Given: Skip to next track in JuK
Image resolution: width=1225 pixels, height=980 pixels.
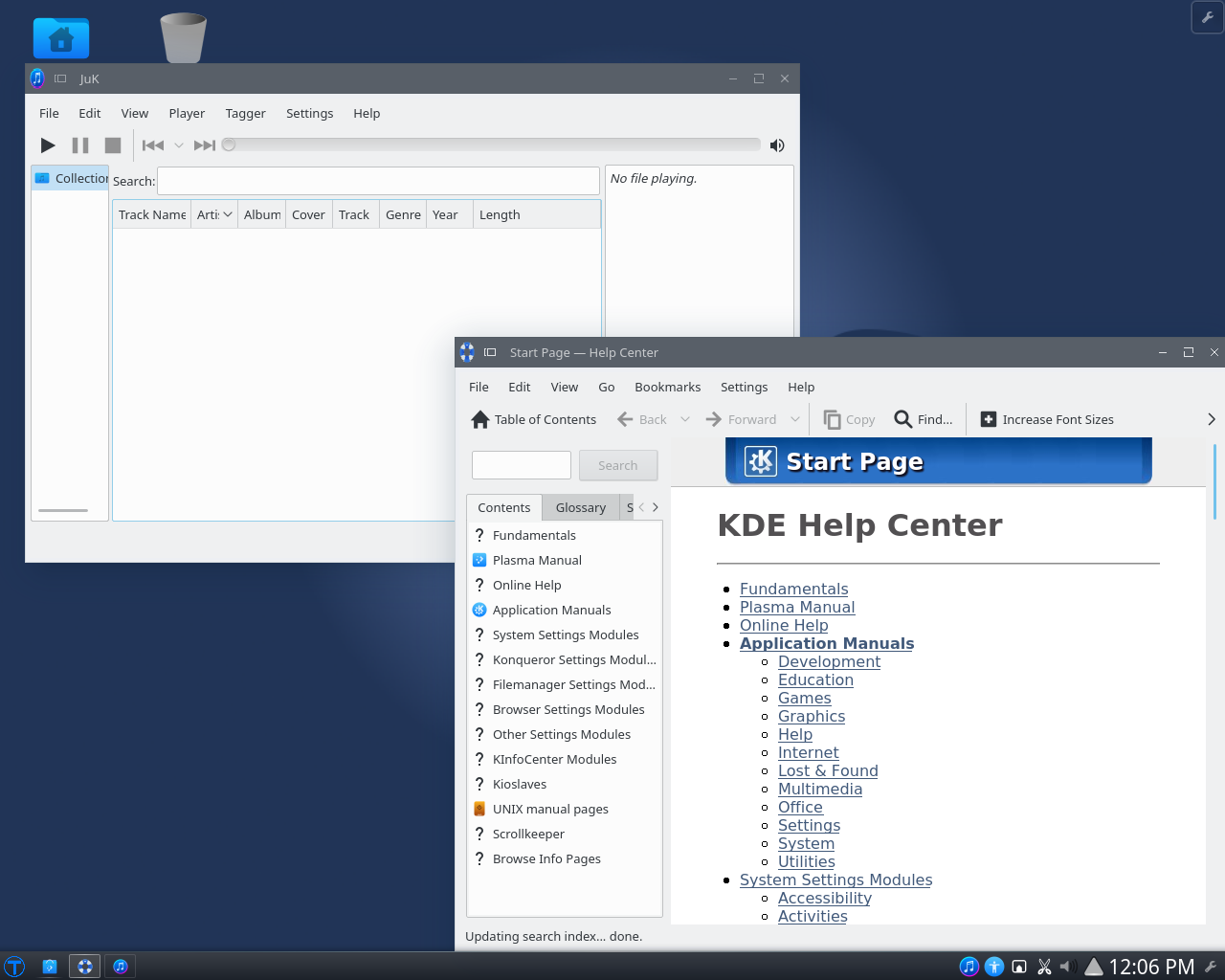Looking at the screenshot, I should click(204, 145).
